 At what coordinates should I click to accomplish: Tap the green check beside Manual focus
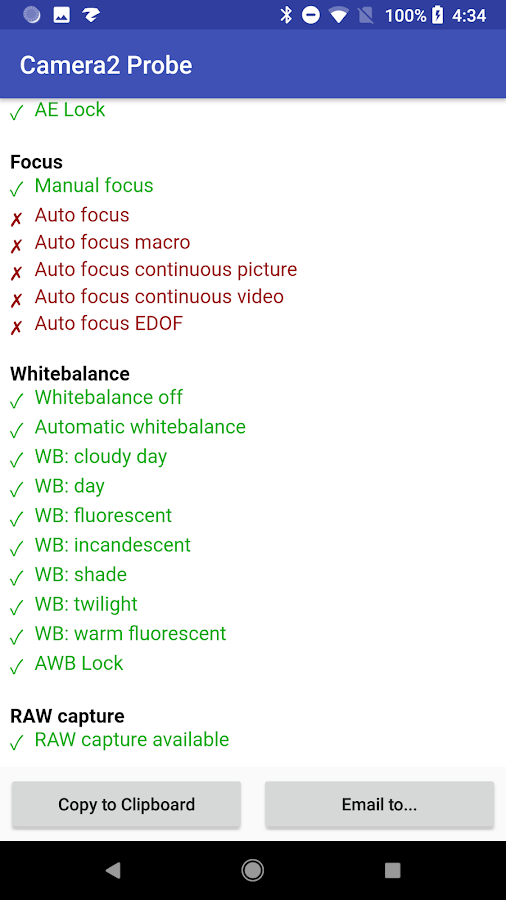17,188
